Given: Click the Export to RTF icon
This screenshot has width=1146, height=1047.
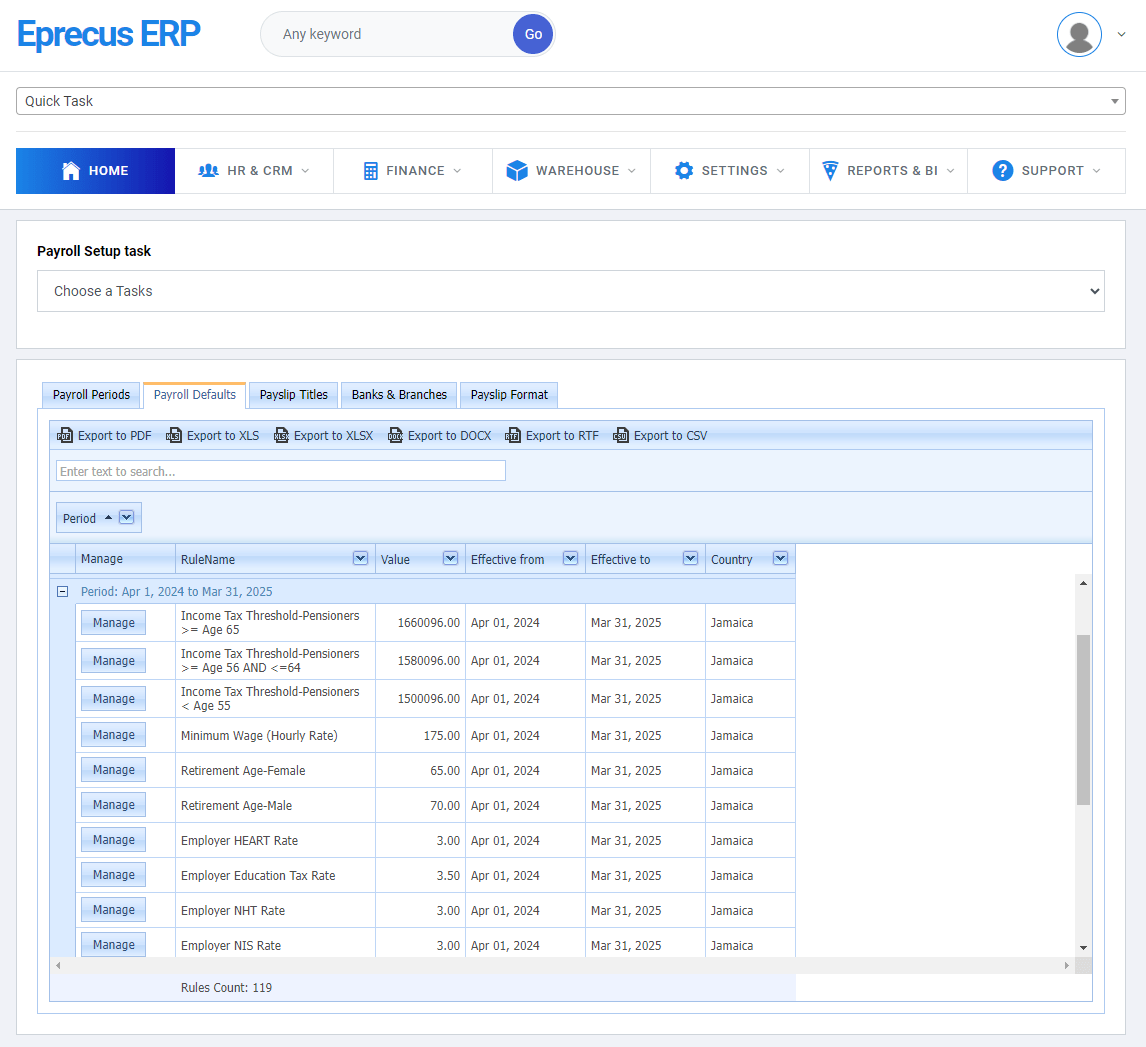Looking at the screenshot, I should click(x=512, y=435).
